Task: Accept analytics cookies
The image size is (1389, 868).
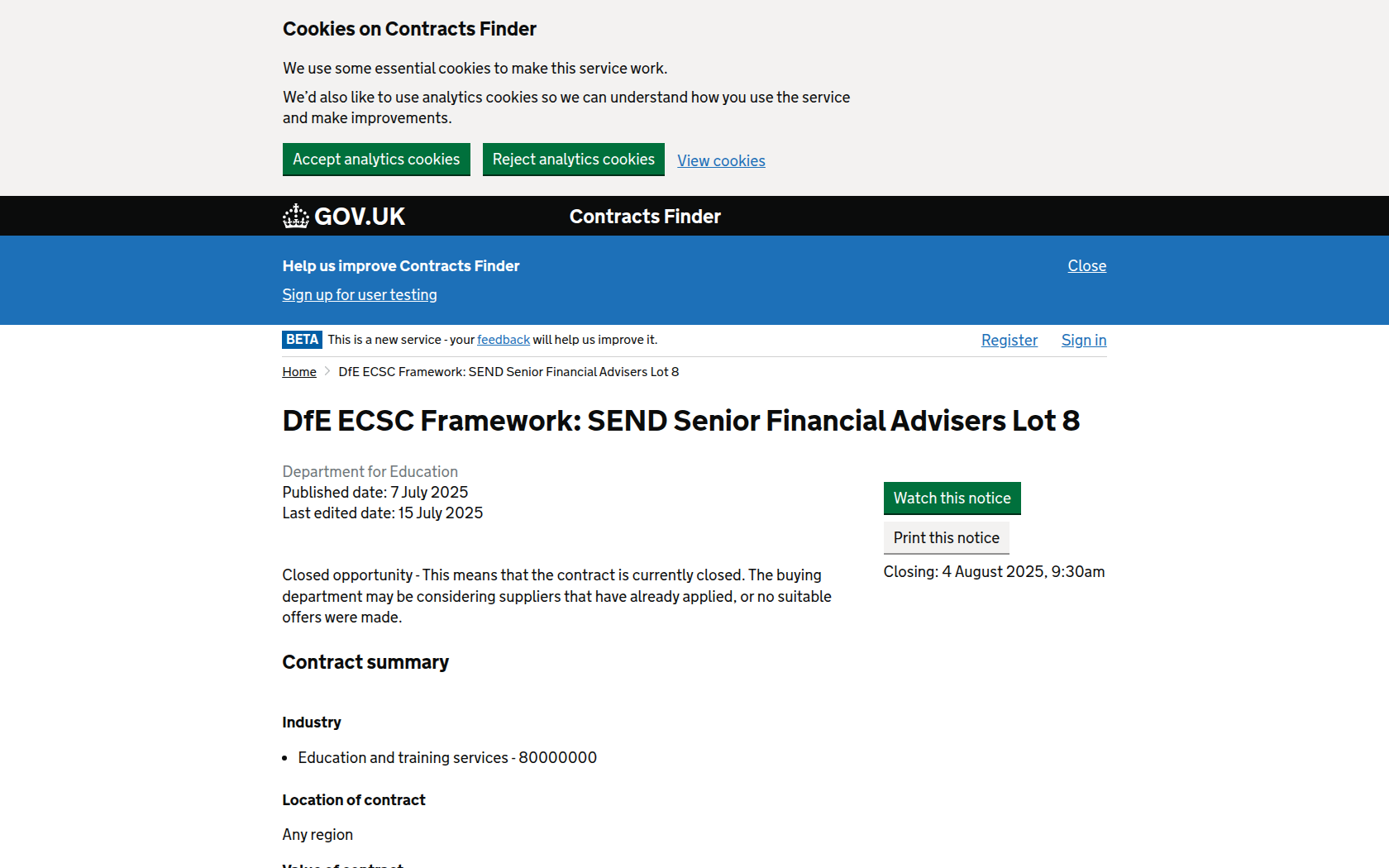Action: (x=376, y=160)
